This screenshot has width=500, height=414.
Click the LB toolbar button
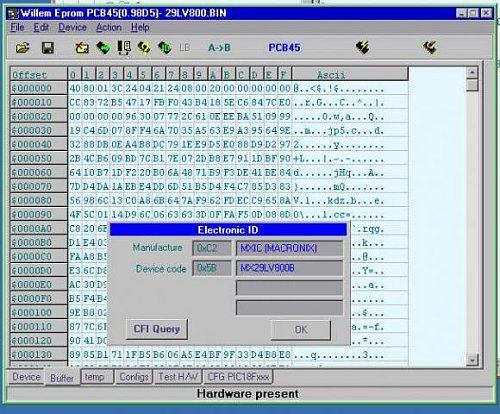(184, 48)
